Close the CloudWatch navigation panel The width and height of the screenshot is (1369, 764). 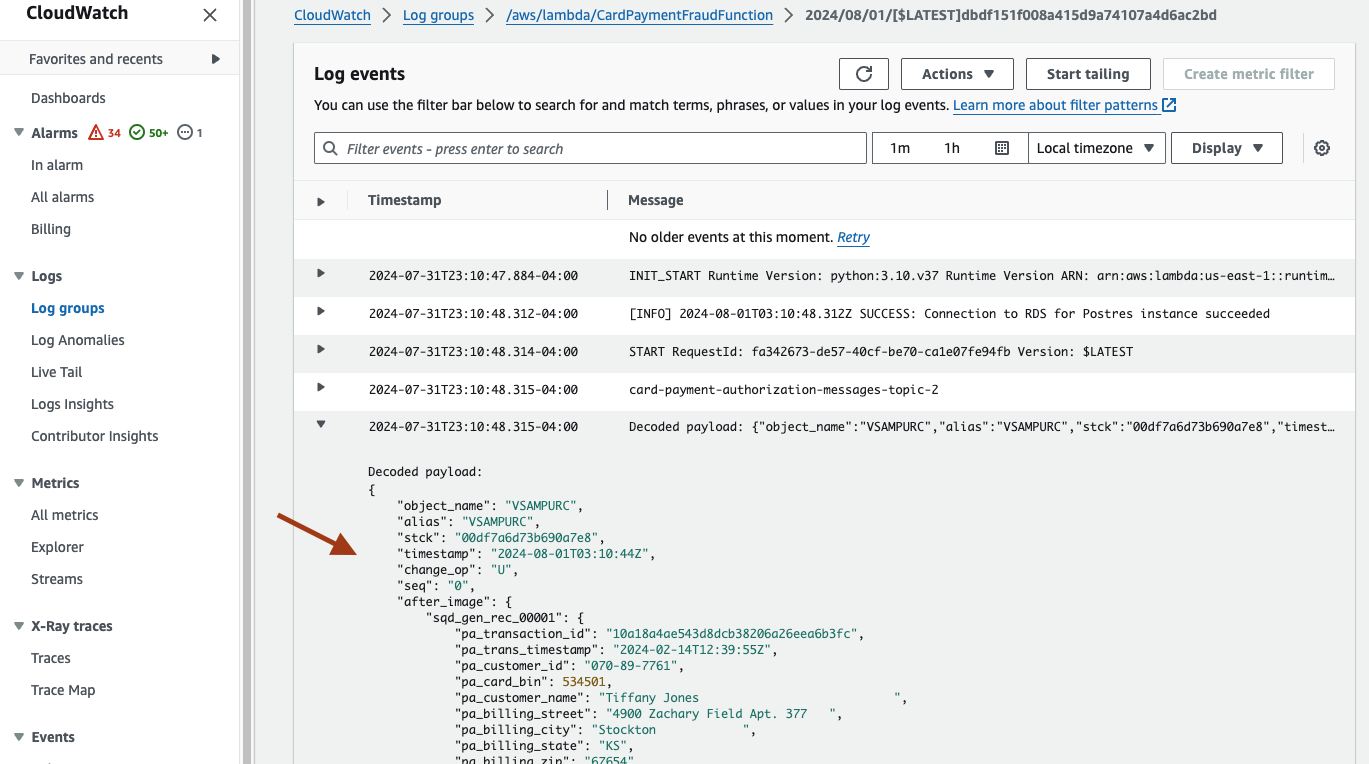(209, 15)
